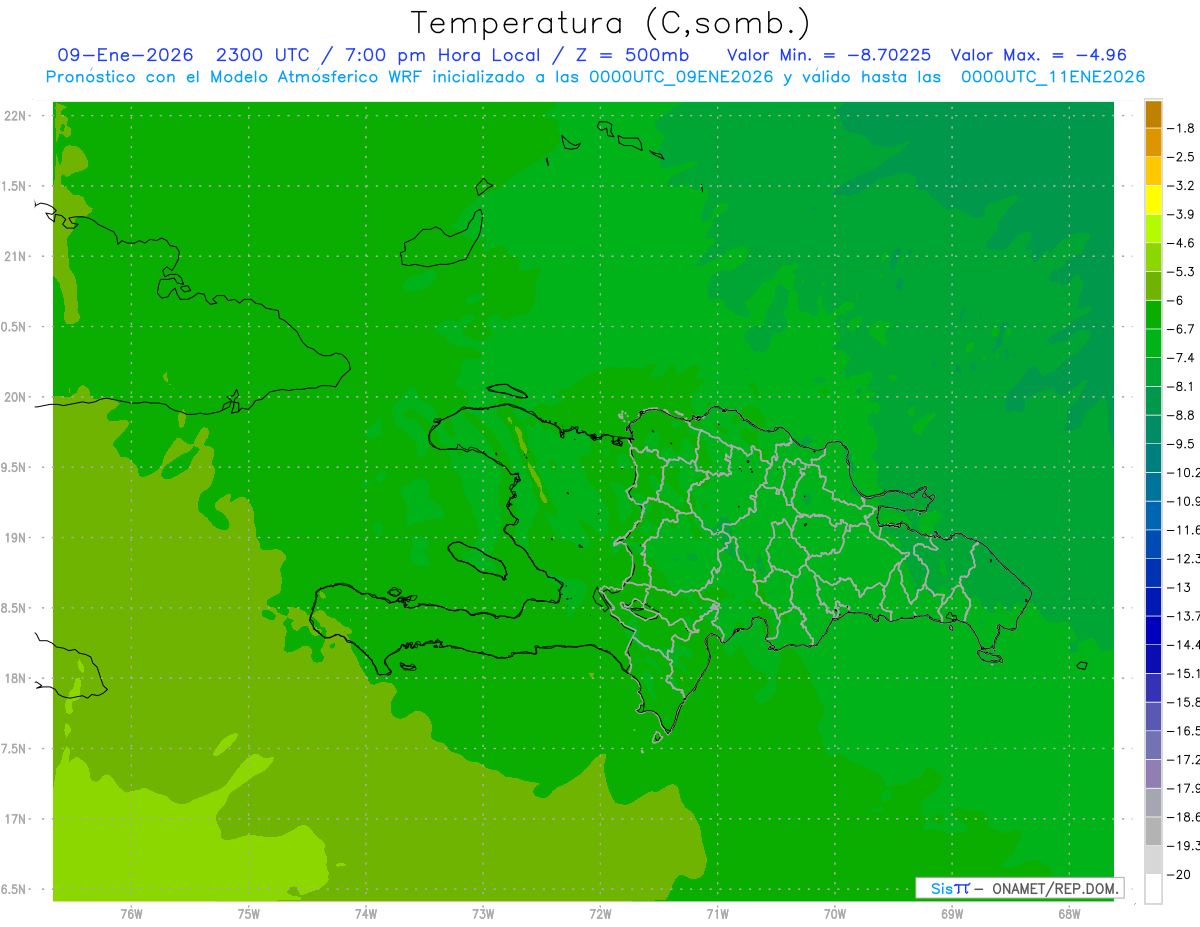Image resolution: width=1200 pixels, height=927 pixels.
Task: Click "Valor Min. = -8.70225" readout
Action: click(x=830, y=55)
